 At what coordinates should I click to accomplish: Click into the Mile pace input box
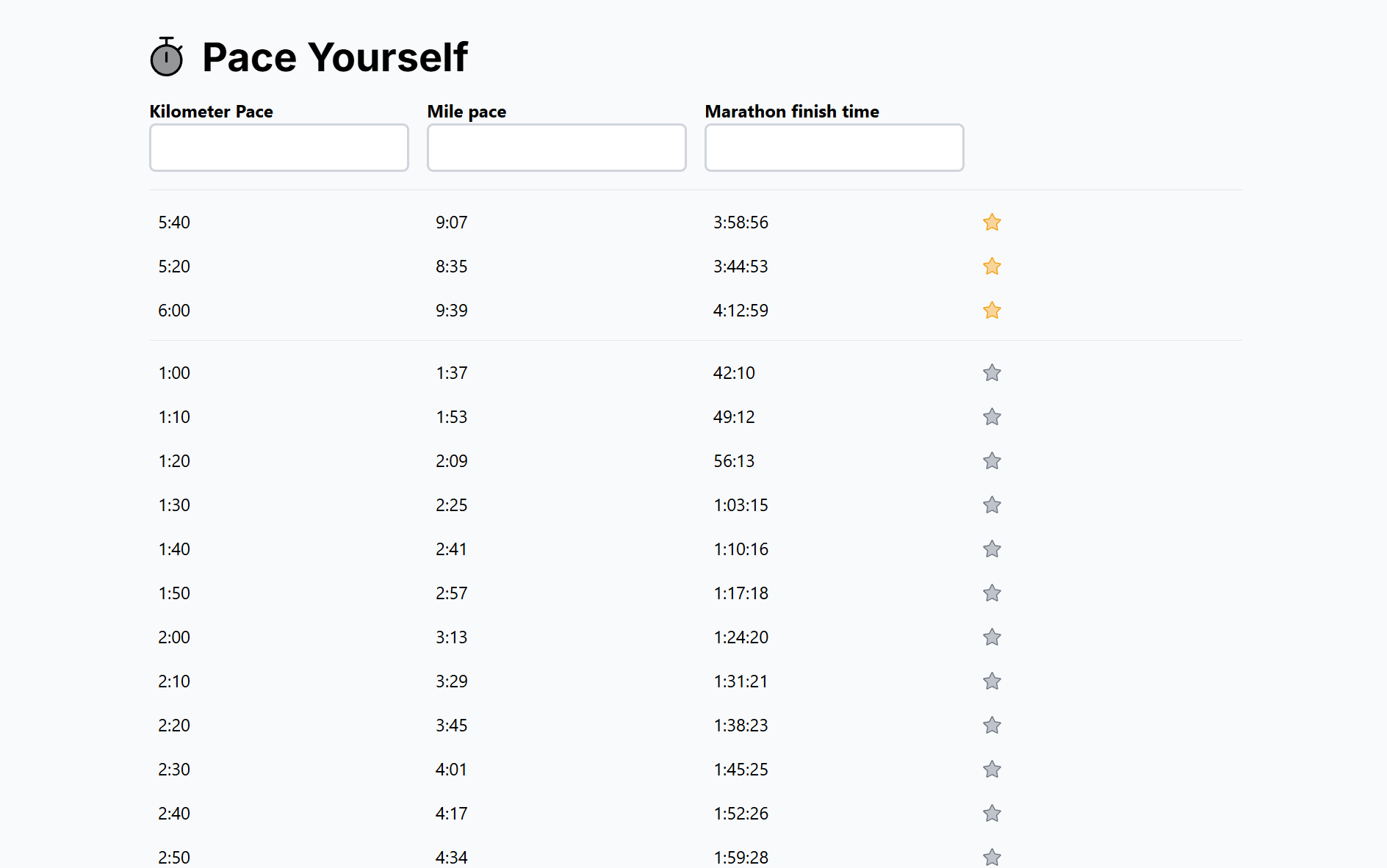pyautogui.click(x=557, y=148)
